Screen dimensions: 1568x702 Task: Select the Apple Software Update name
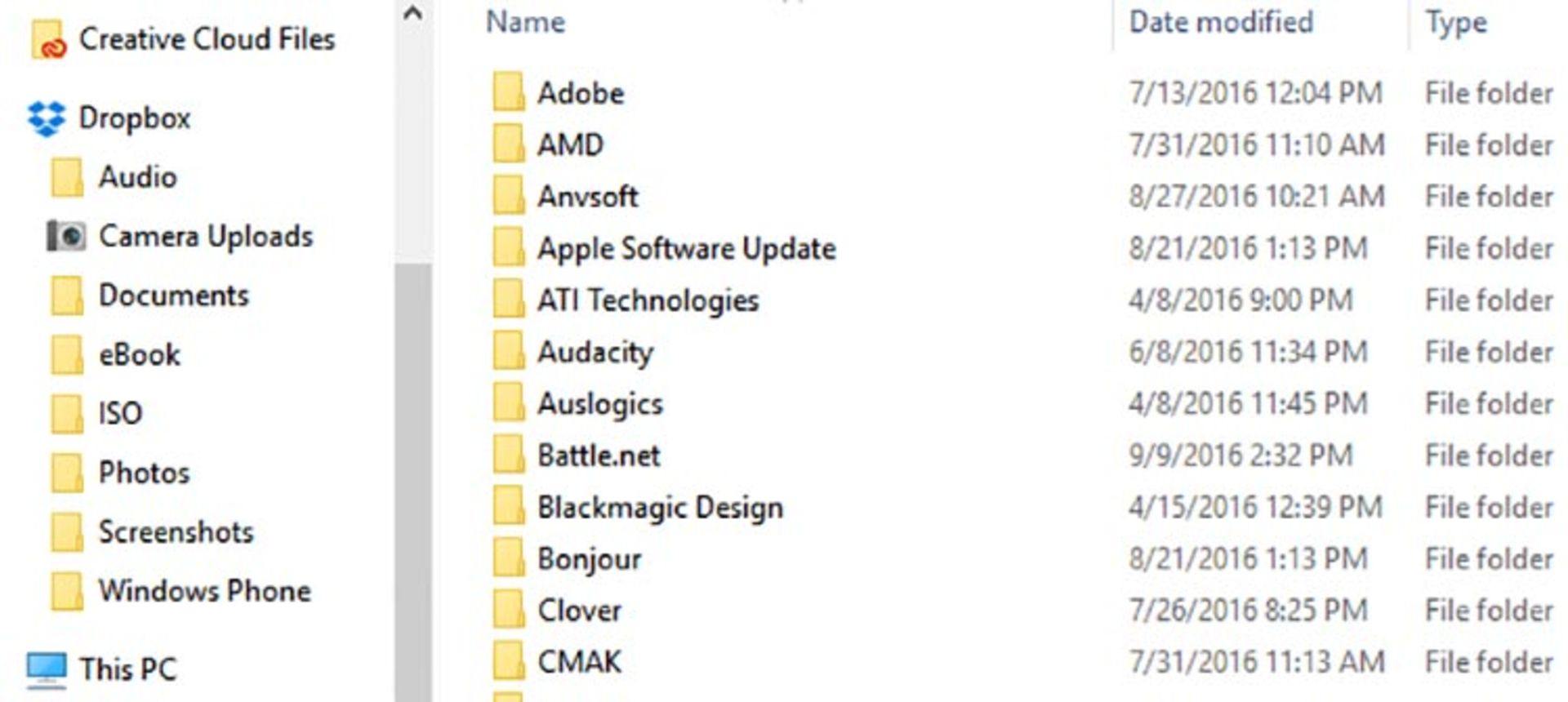(x=687, y=249)
